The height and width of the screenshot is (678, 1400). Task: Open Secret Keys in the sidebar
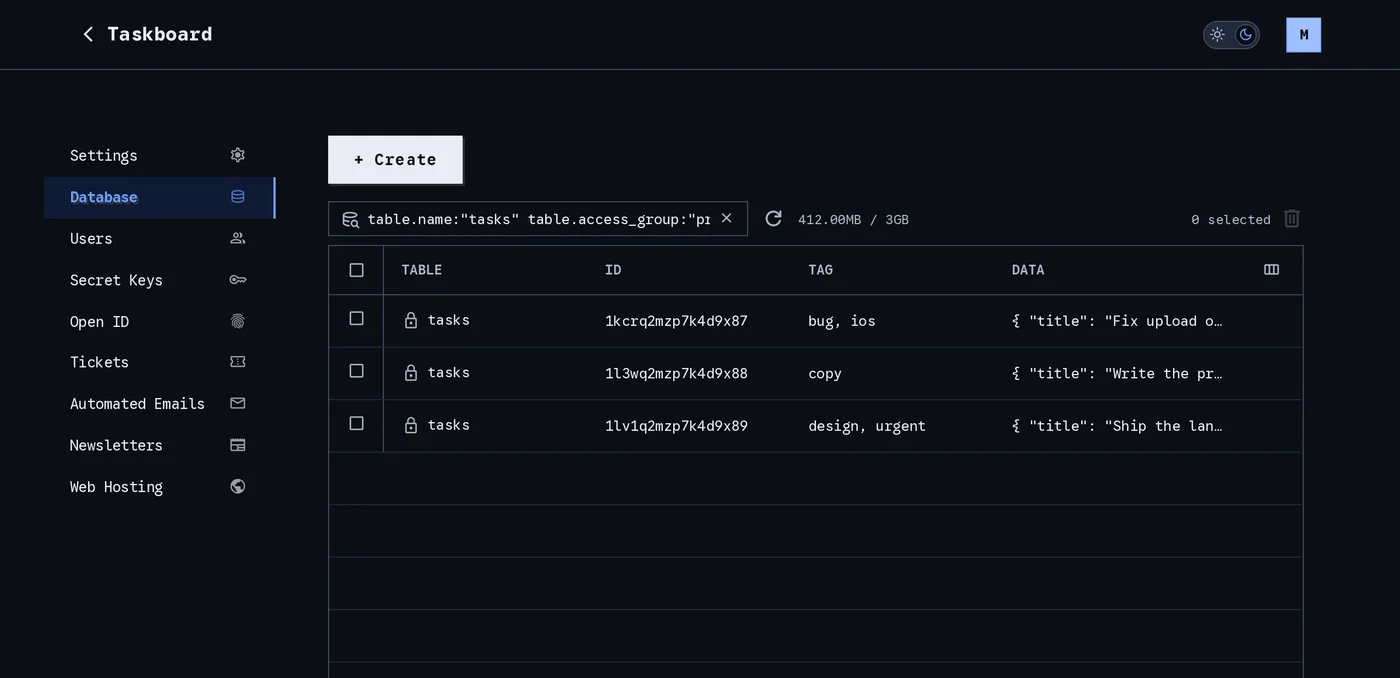[x=159, y=280]
